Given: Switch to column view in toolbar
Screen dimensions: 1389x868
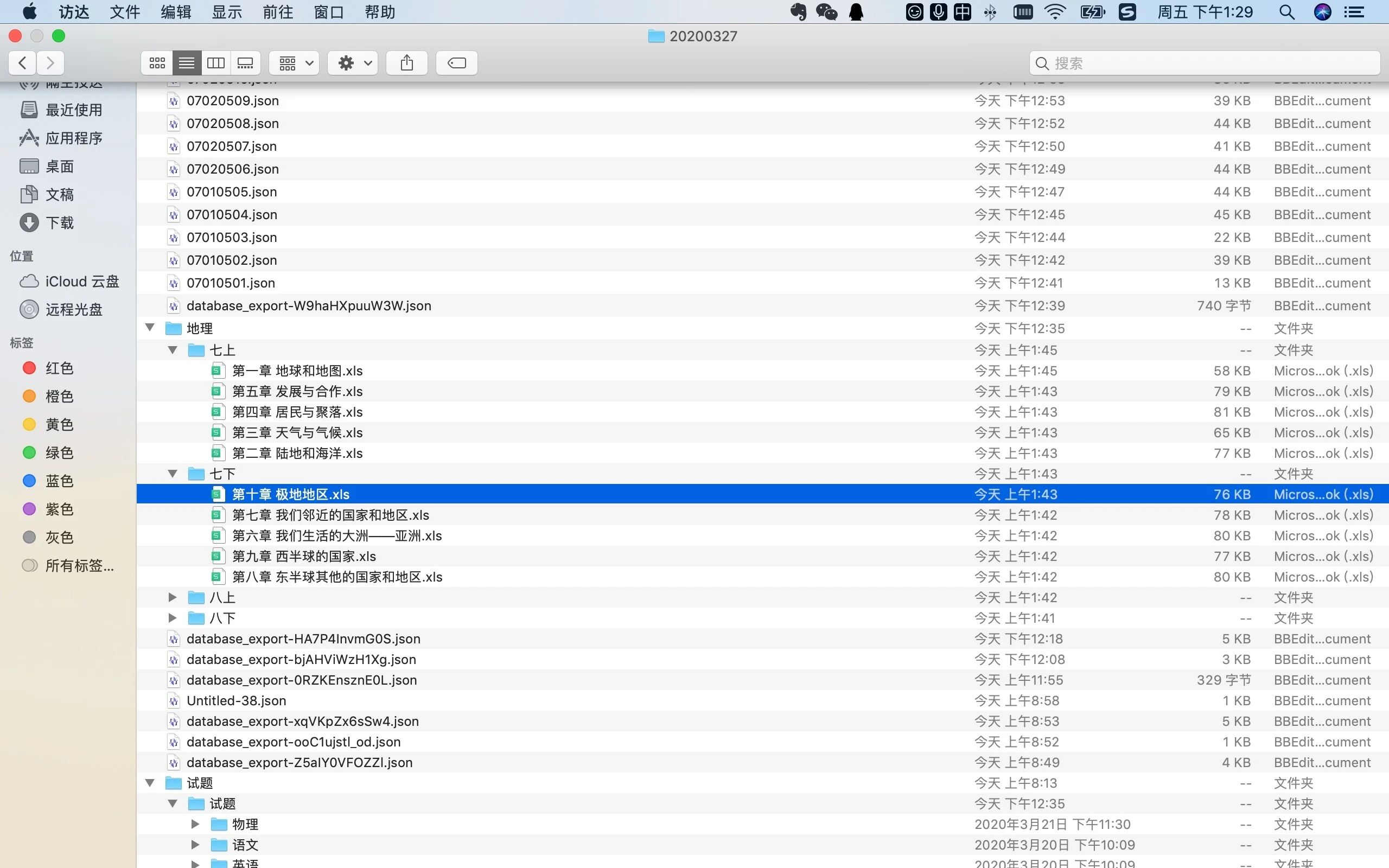Looking at the screenshot, I should [x=216, y=62].
